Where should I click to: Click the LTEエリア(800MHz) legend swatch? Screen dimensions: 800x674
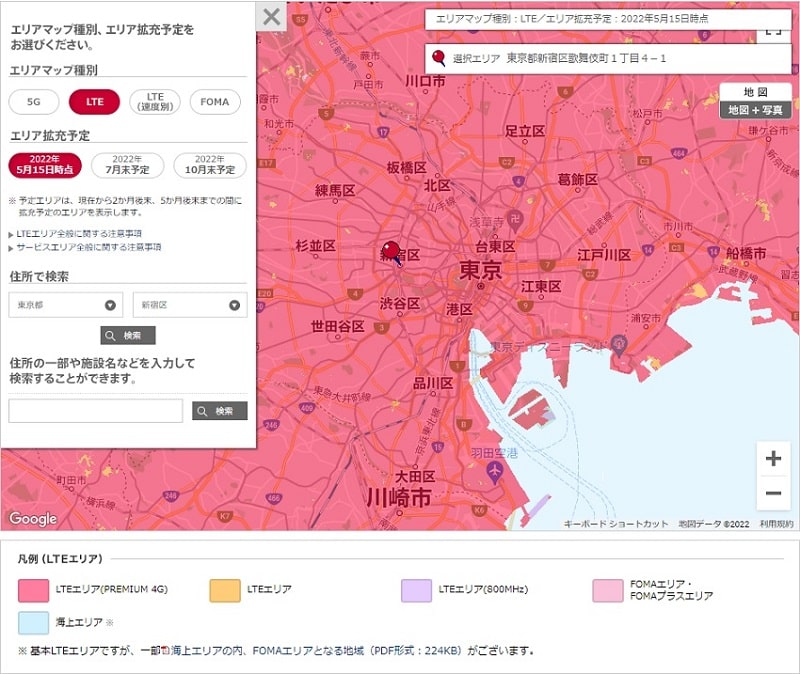416,591
